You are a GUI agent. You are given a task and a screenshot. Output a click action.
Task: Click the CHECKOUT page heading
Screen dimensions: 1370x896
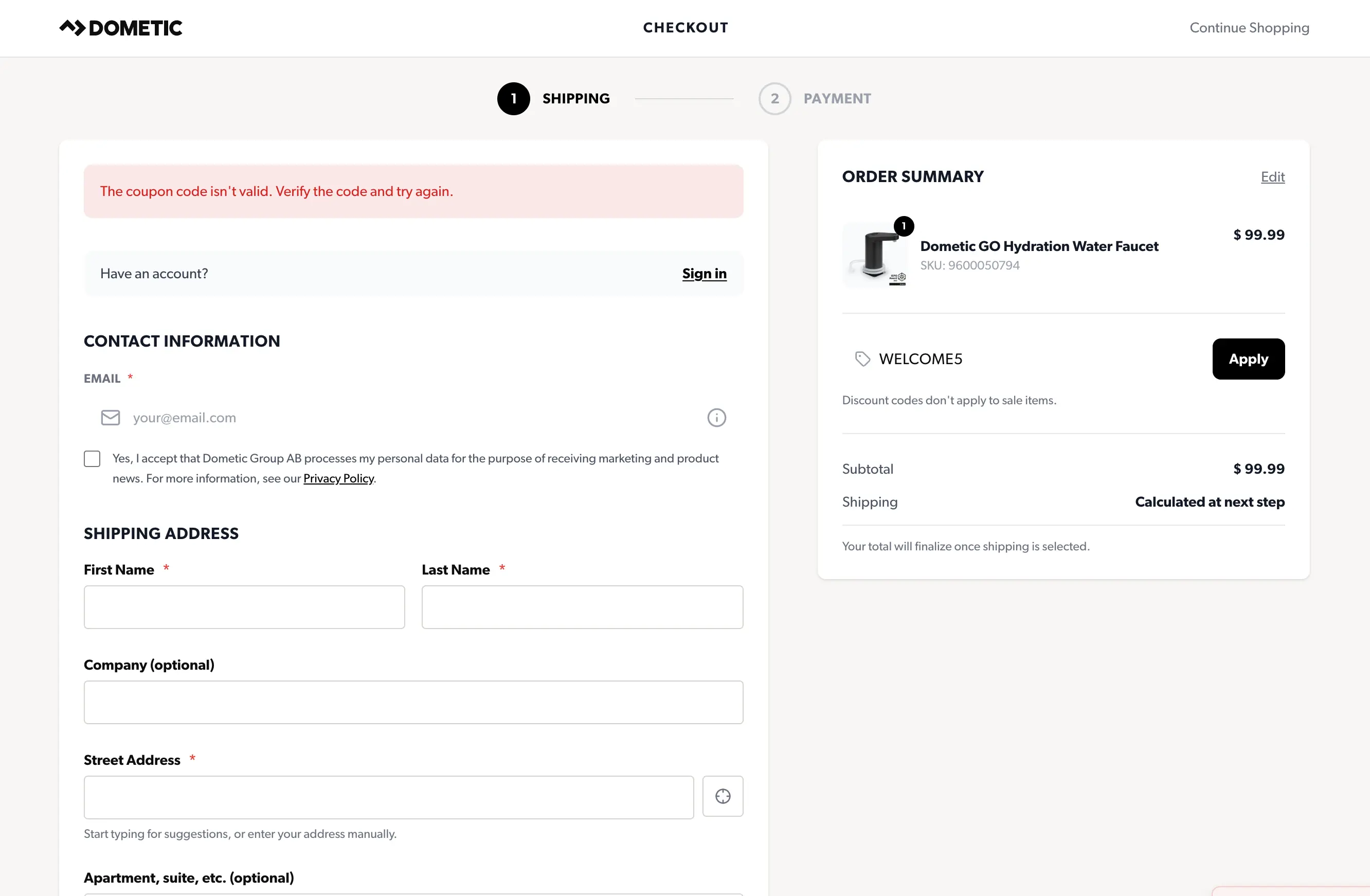tap(686, 28)
